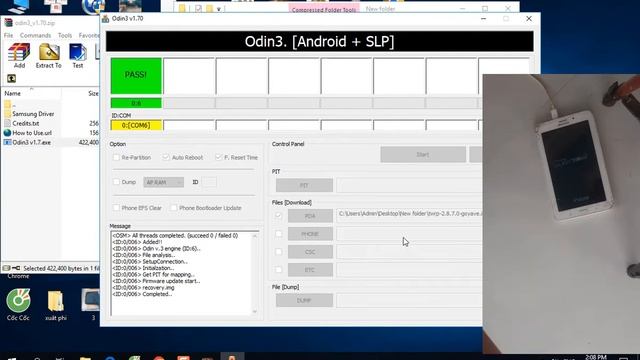Screen dimensions: 640x360
Task: Click the PIT file path field
Action: (x=409, y=185)
